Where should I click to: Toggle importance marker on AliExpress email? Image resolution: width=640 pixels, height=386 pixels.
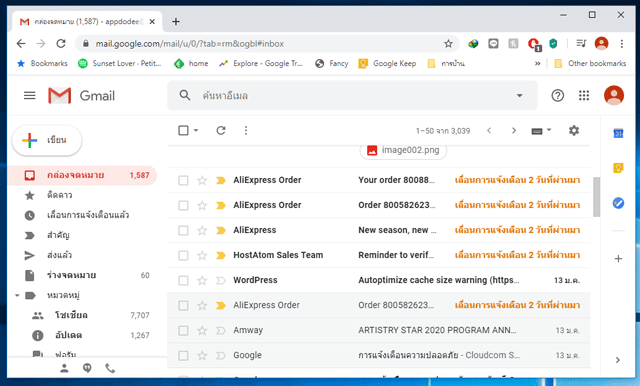click(221, 231)
